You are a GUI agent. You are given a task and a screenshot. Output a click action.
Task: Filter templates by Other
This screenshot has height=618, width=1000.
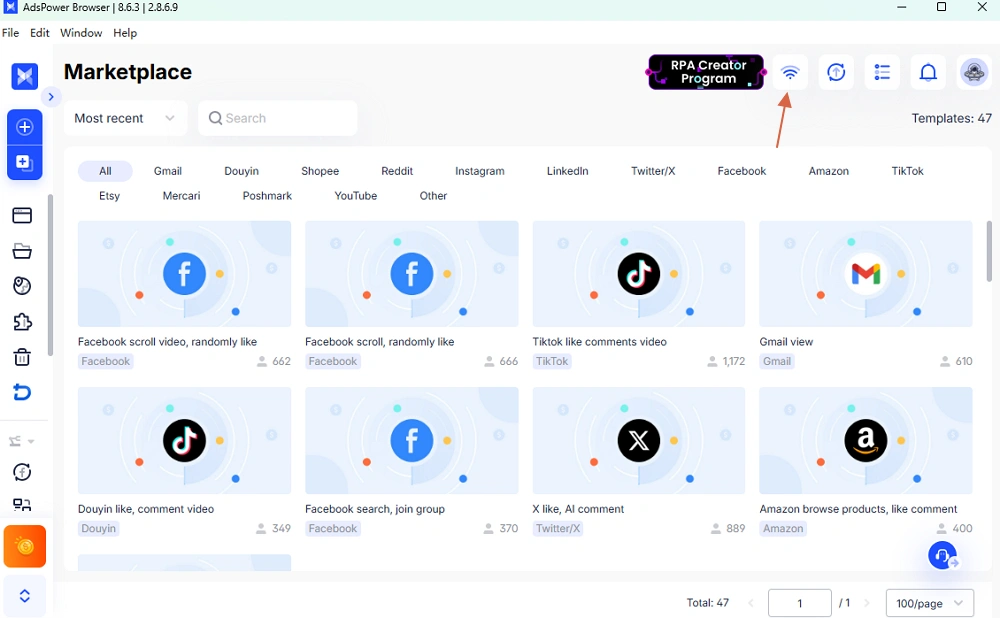(433, 196)
